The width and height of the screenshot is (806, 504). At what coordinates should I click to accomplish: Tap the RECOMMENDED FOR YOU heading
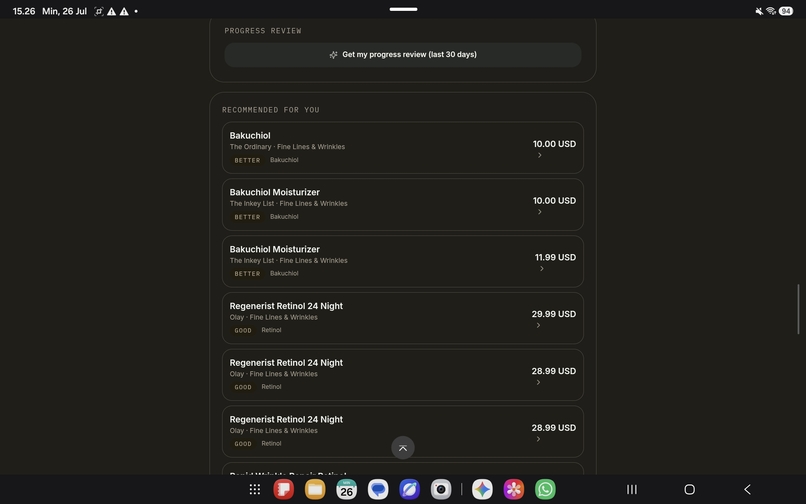tap(271, 110)
